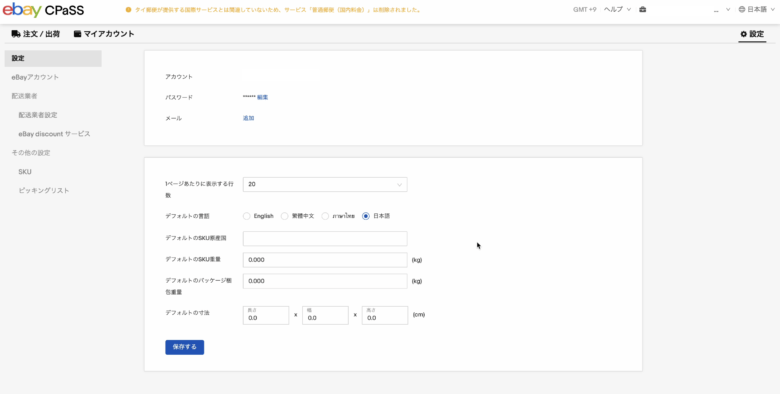Open 注文 / 出荷 with the truck icon
Image resolution: width=780 pixels, height=394 pixels.
point(36,34)
